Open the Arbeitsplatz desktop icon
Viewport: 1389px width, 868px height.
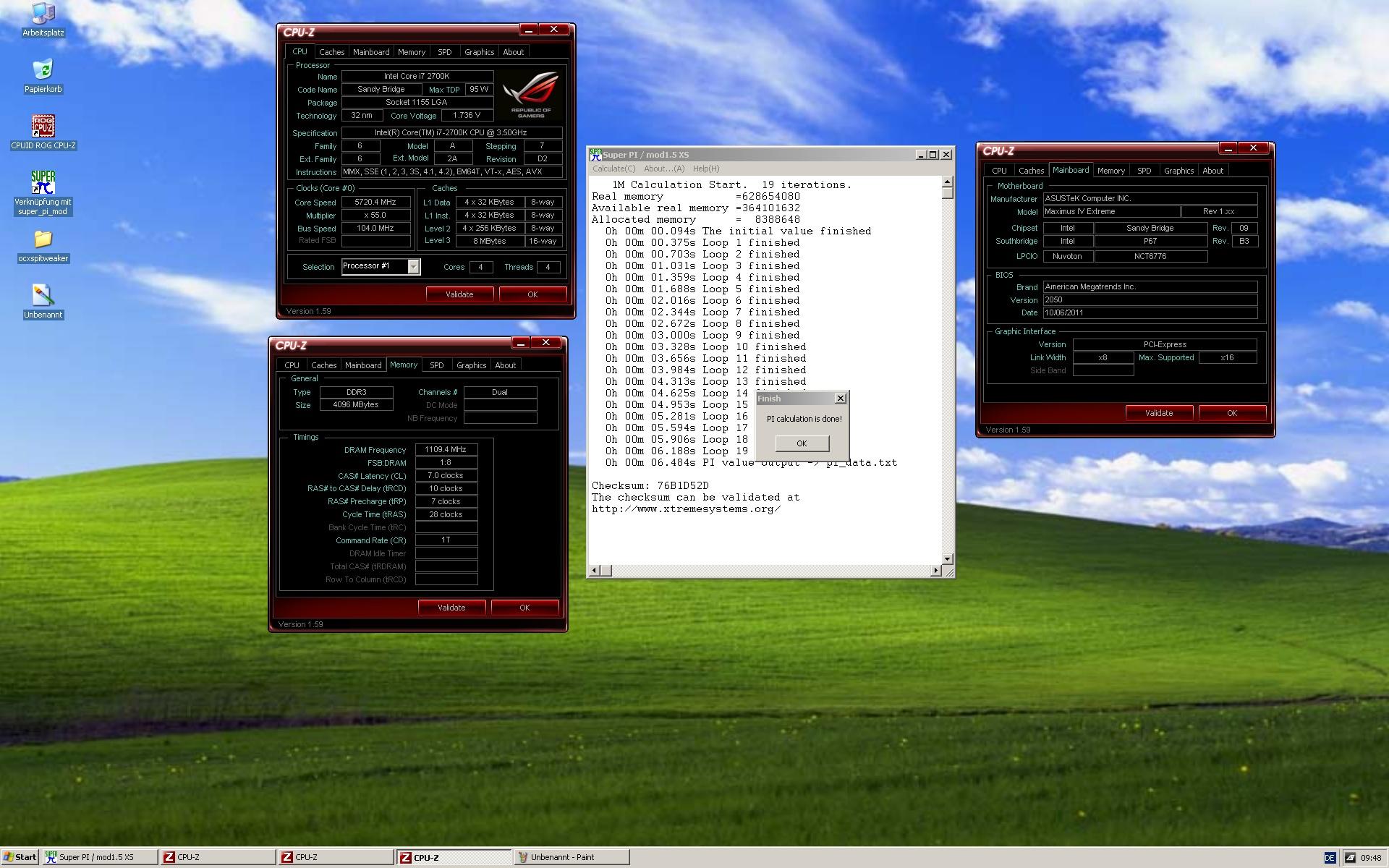[x=43, y=20]
